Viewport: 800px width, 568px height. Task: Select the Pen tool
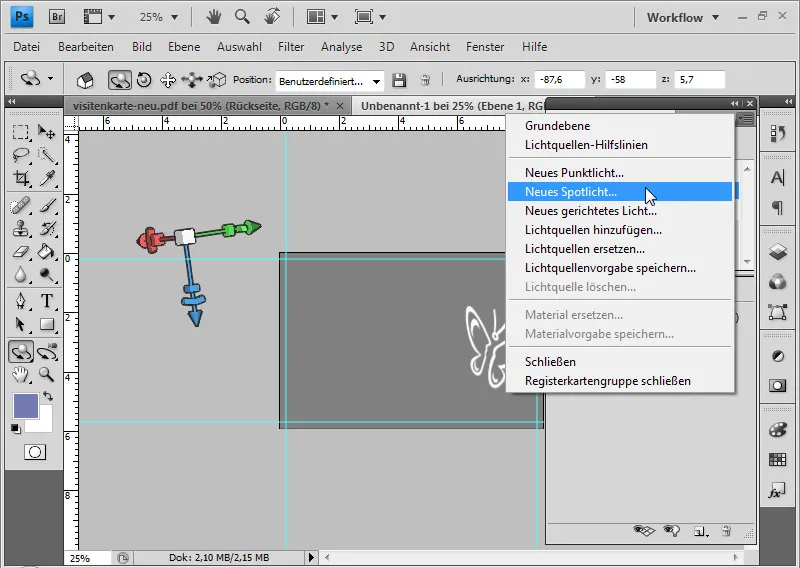pos(20,301)
